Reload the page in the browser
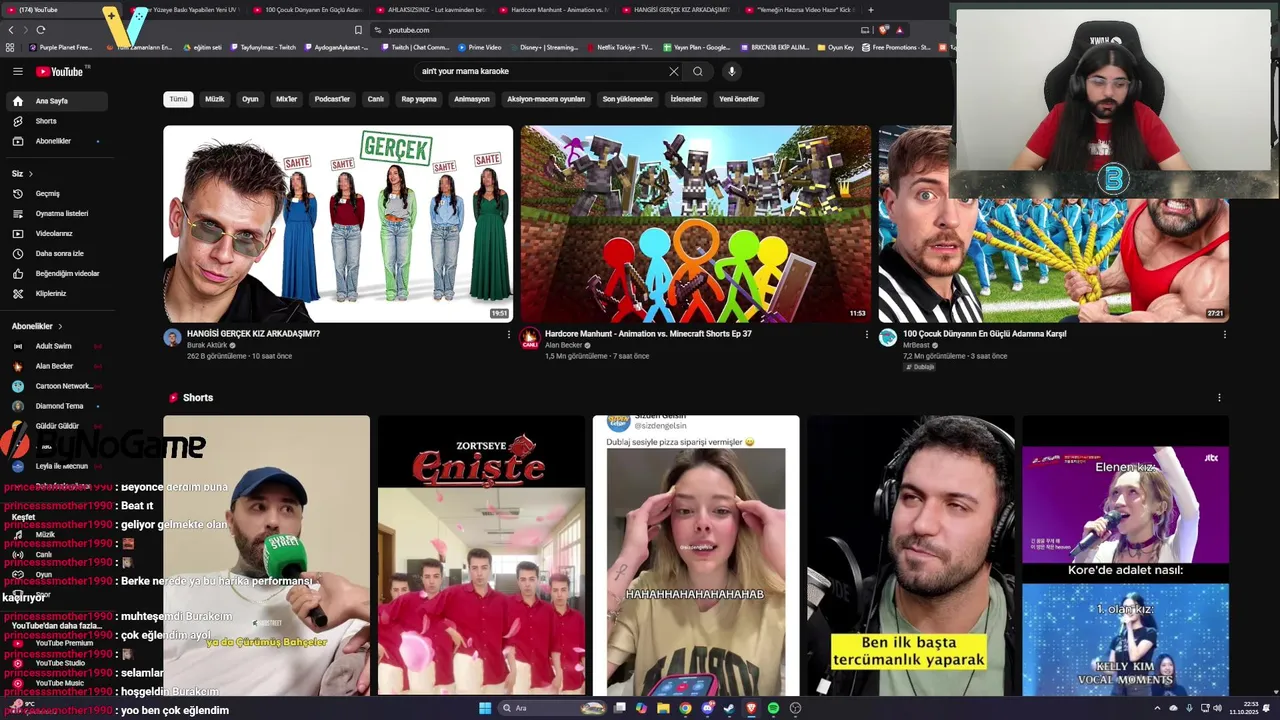The height and width of the screenshot is (720, 1280). (40, 30)
